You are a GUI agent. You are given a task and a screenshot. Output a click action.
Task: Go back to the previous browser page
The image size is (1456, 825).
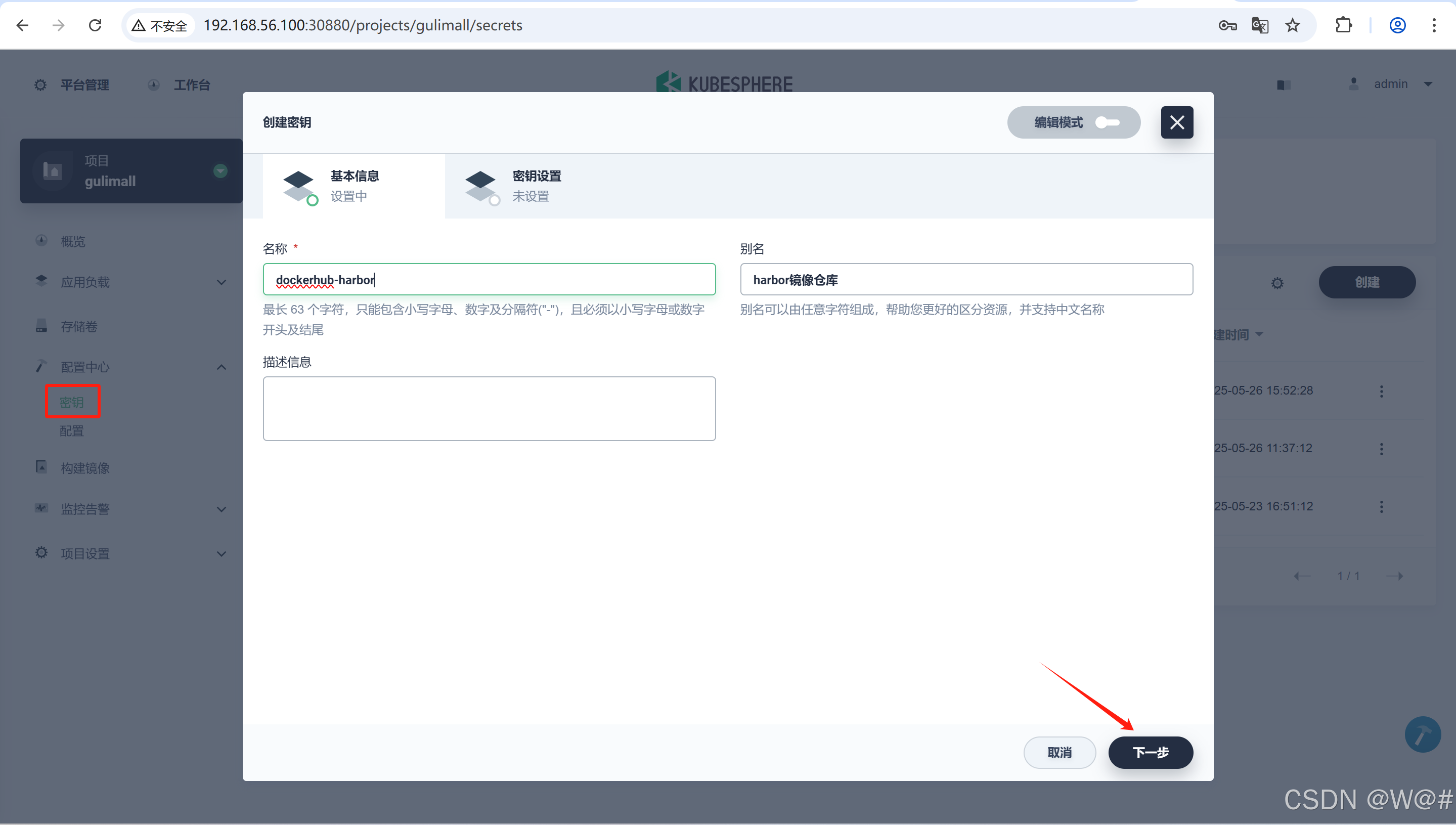tap(22, 25)
